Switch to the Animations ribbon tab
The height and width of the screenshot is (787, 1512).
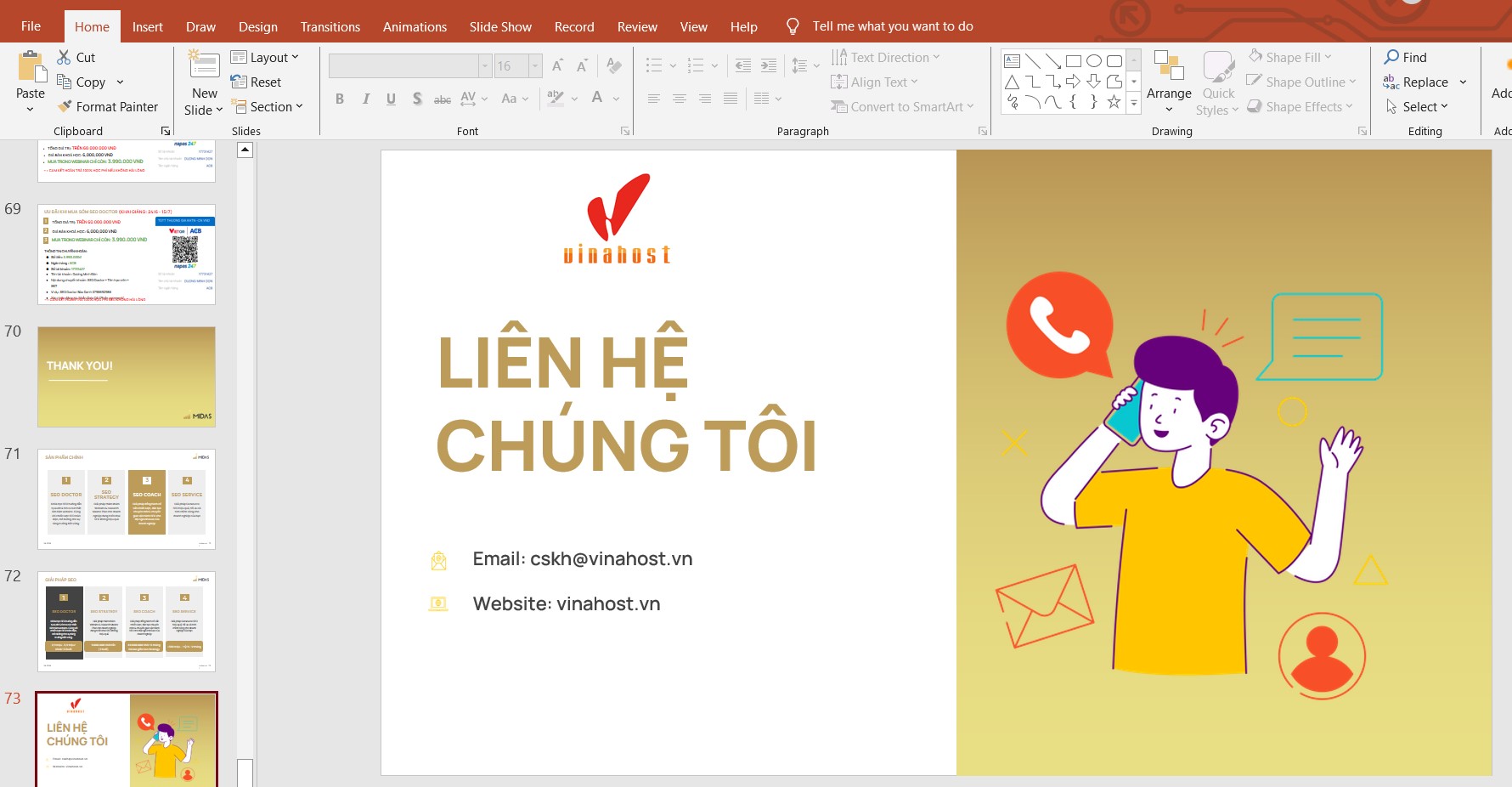pyautogui.click(x=415, y=26)
